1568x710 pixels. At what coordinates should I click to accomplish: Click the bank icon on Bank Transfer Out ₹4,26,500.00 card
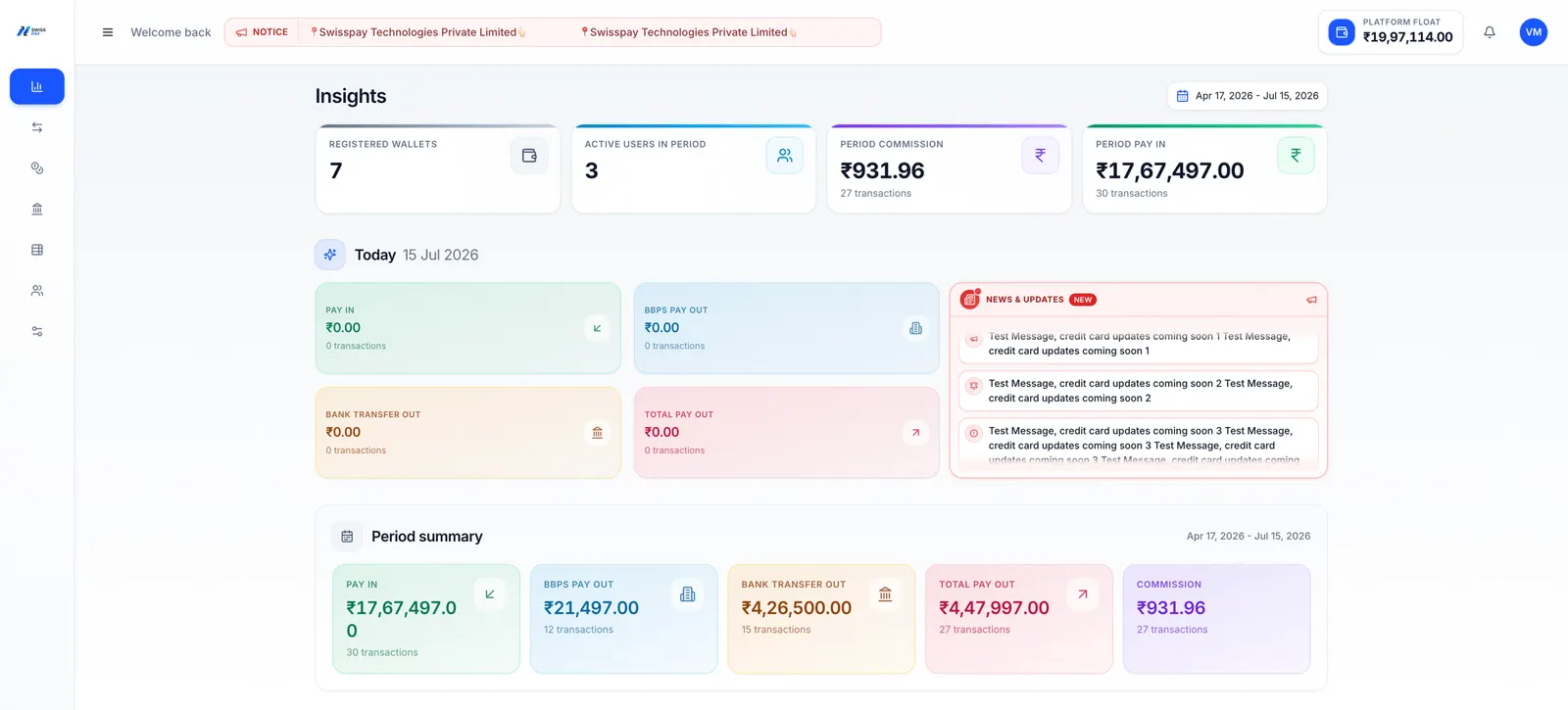(x=885, y=594)
